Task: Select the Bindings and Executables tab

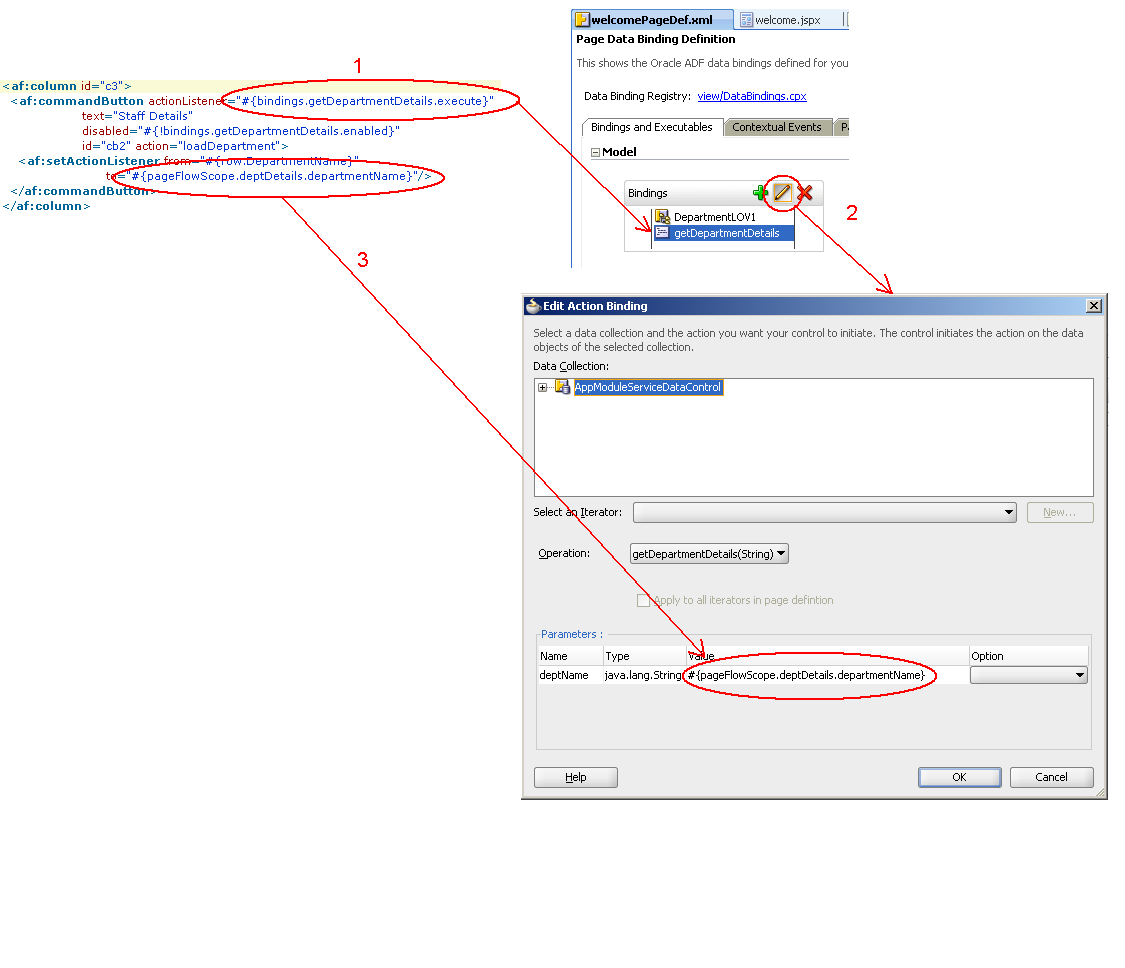Action: (x=651, y=126)
